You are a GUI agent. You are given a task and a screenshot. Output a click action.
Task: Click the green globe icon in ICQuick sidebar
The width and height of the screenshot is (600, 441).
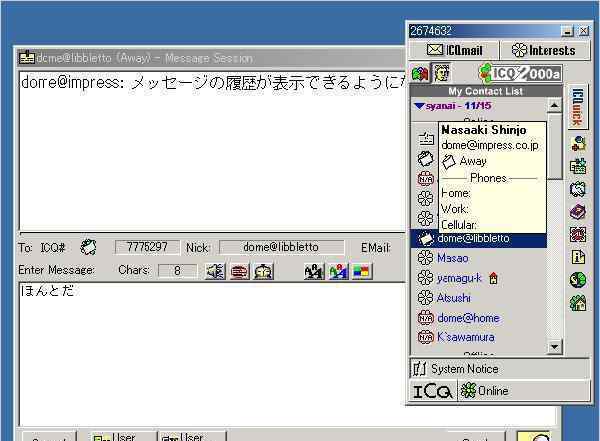[578, 280]
